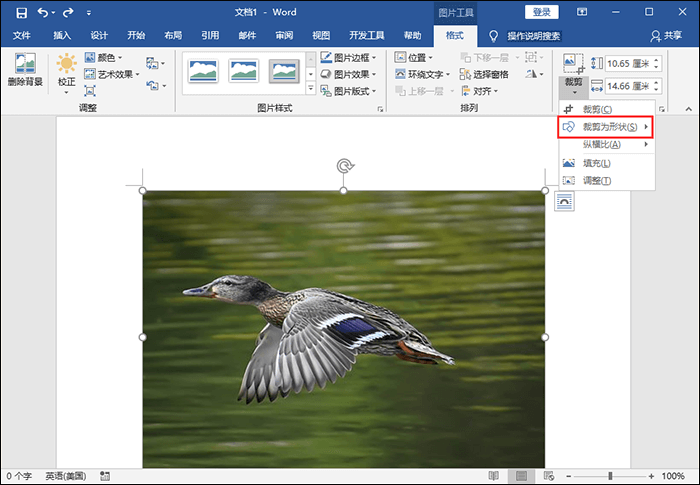The image size is (700, 485).
Task: Open the 图片效果 picture effects menu
Action: pyautogui.click(x=348, y=74)
